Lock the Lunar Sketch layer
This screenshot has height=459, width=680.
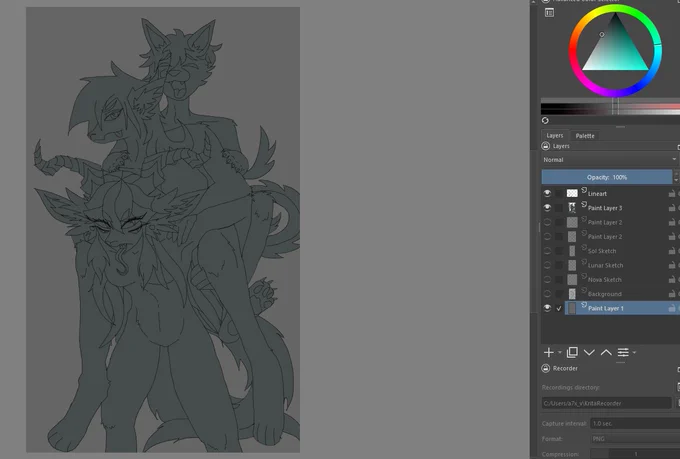671,265
